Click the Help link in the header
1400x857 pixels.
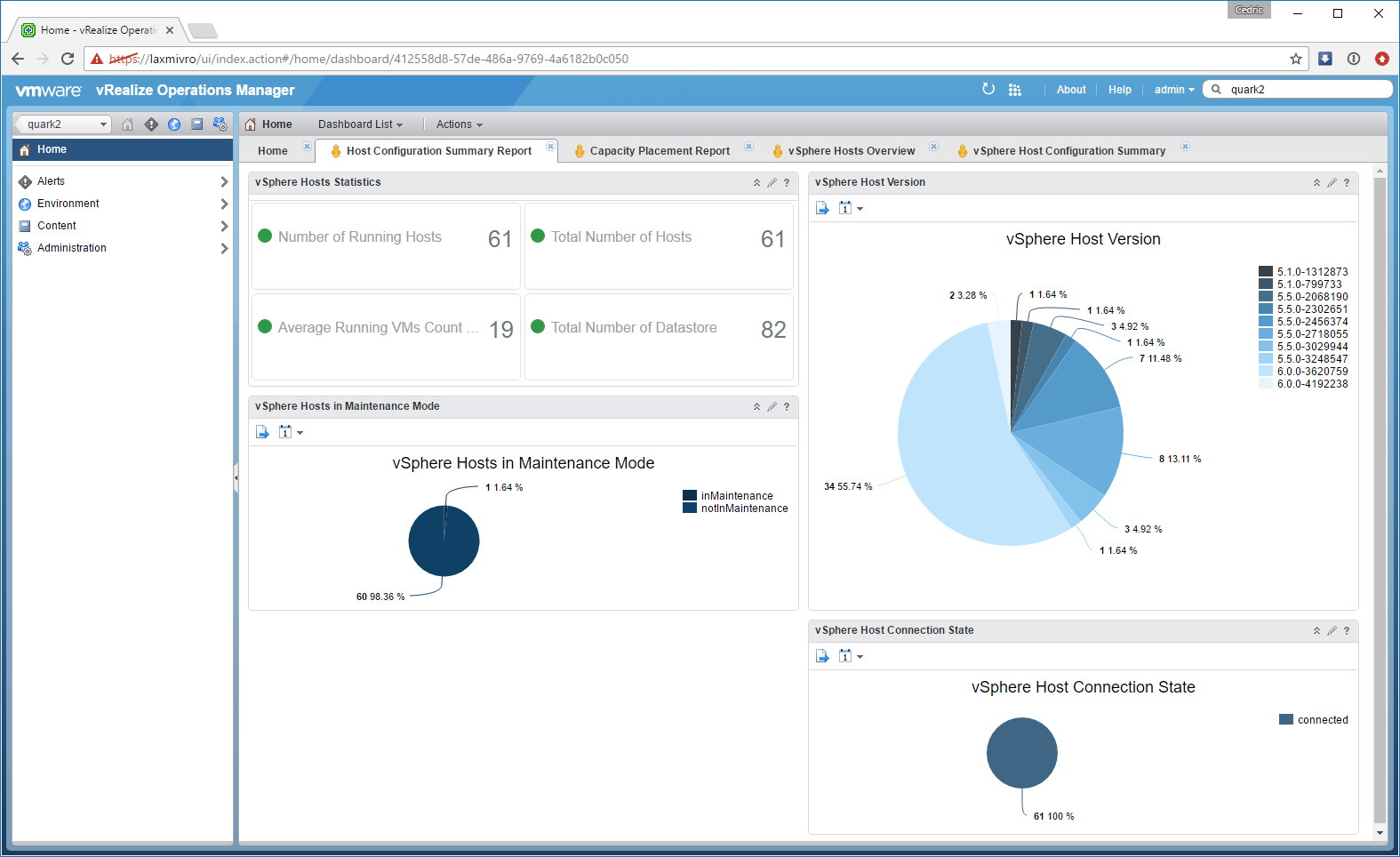[1120, 90]
